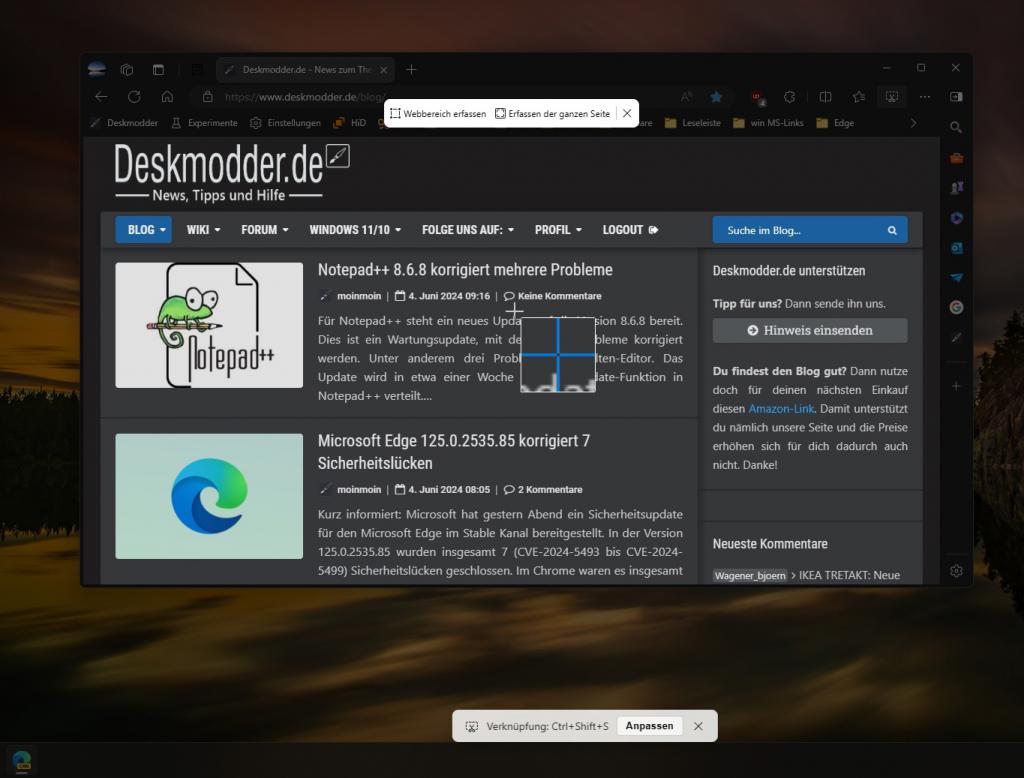Open the PROFIL navigation menu
Screen dimensions: 1024x778
558,230
